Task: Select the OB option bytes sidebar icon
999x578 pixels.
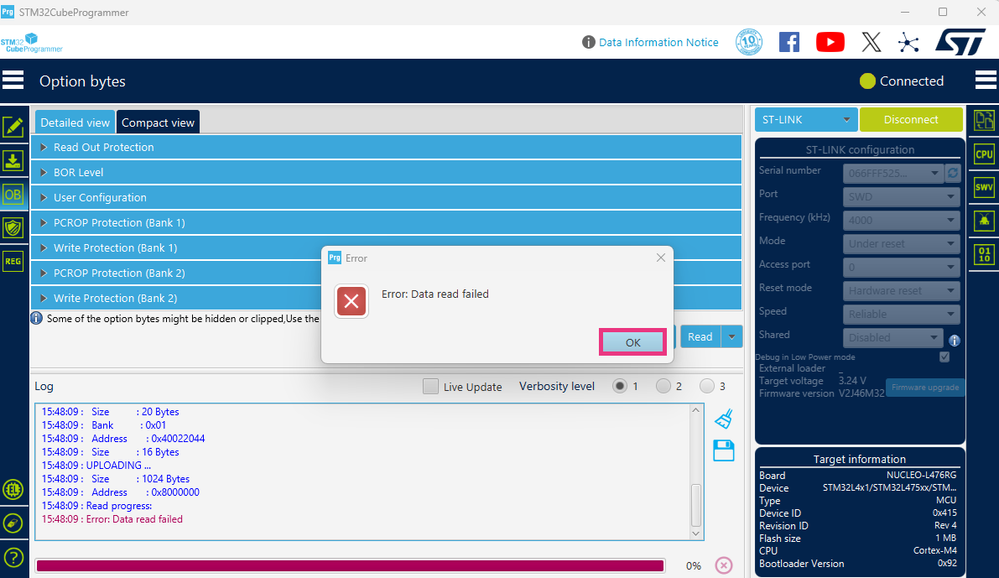Action: 13,194
